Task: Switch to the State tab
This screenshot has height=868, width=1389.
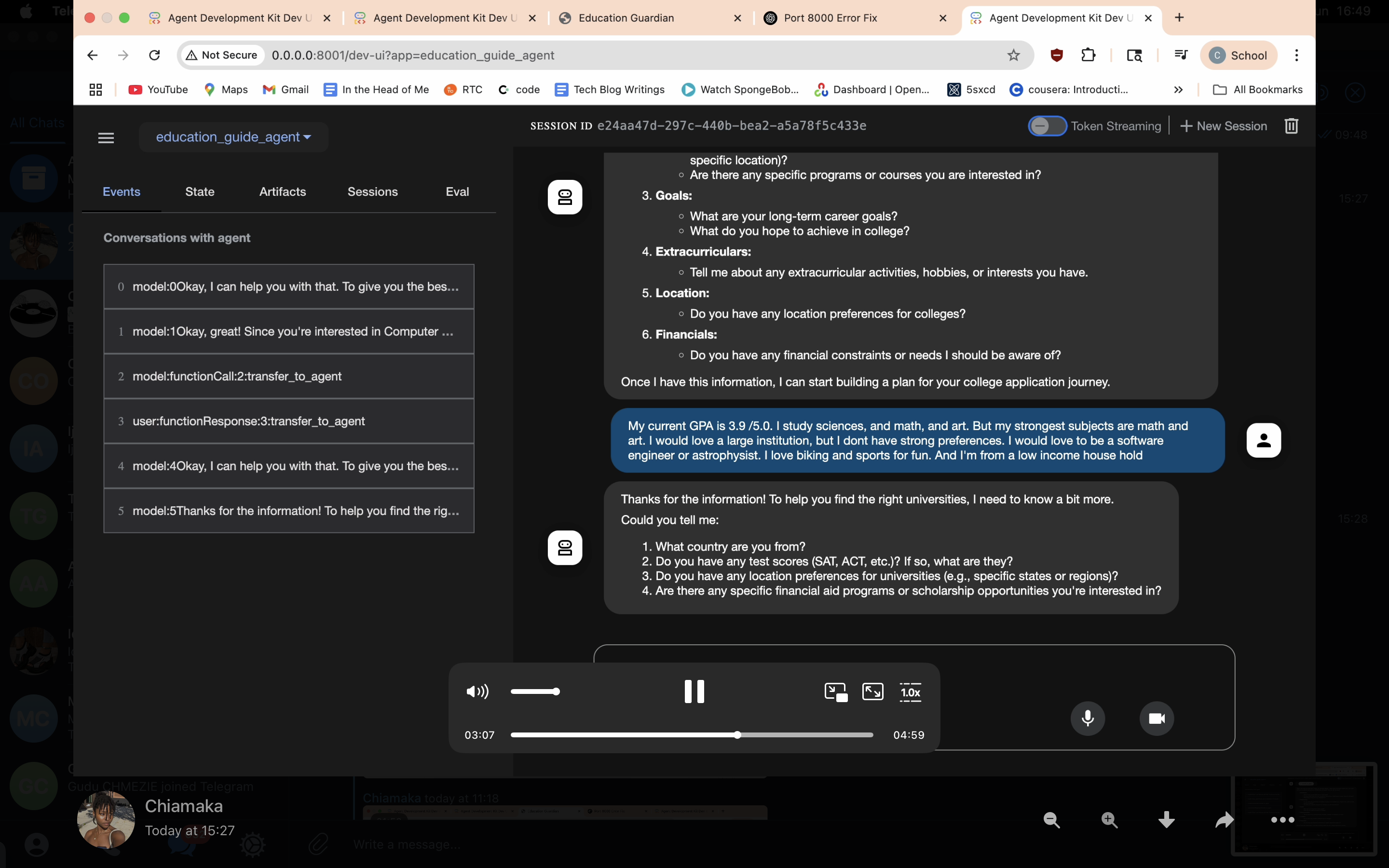Action: pyautogui.click(x=200, y=192)
